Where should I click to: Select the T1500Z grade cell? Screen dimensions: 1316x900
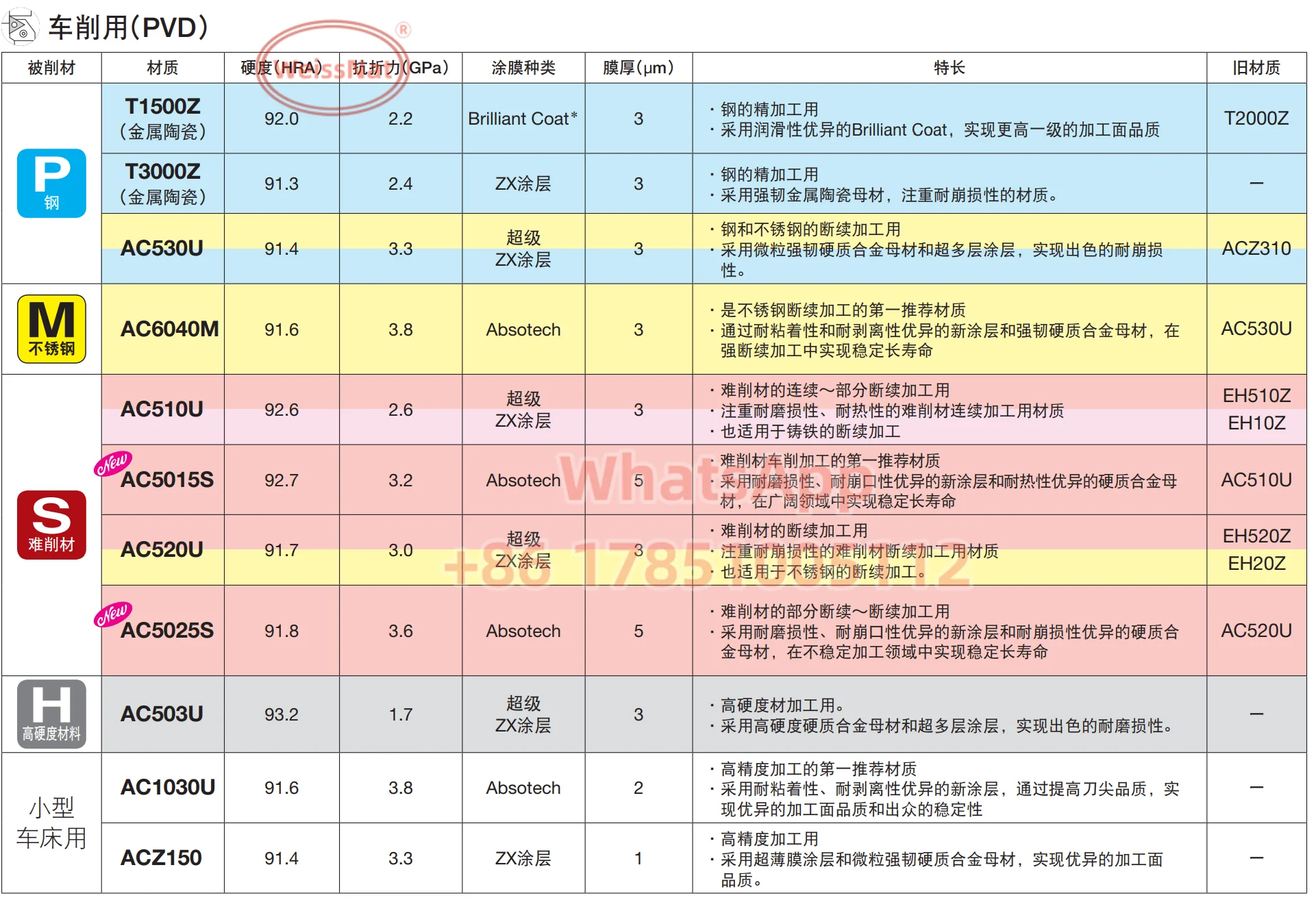163,118
